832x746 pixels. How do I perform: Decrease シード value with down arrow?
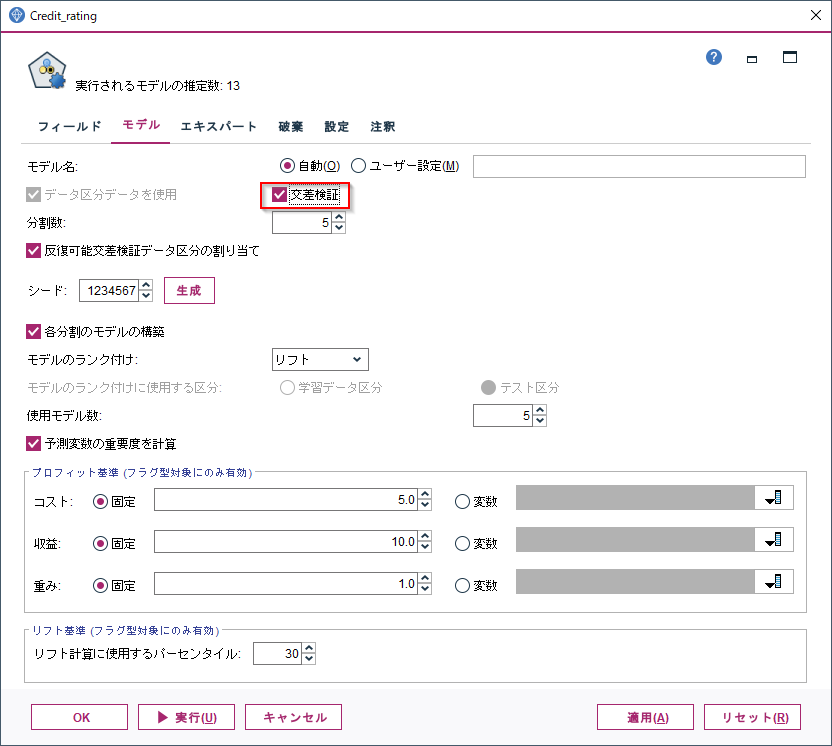pyautogui.click(x=146, y=296)
